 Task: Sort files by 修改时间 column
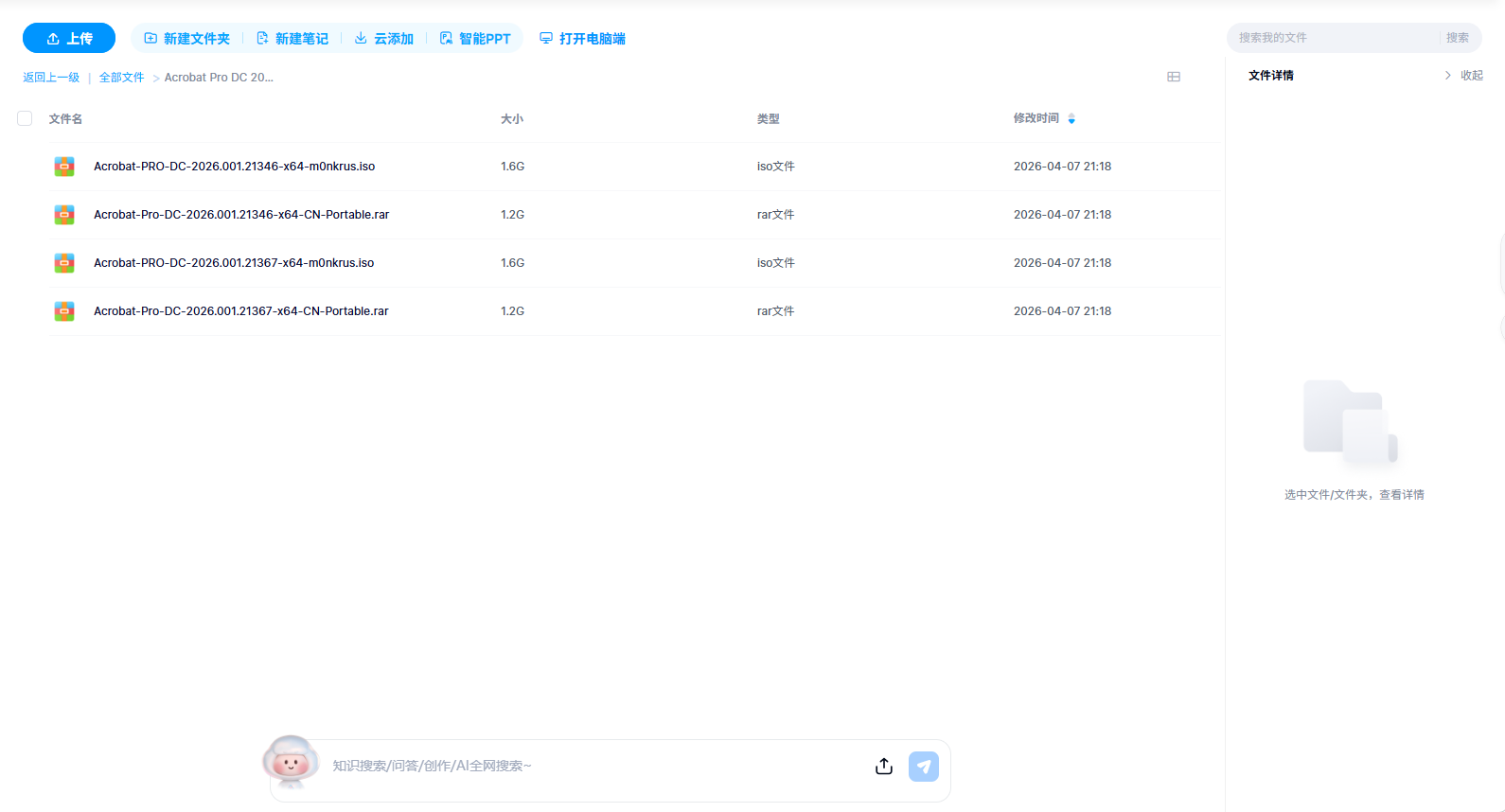click(1044, 118)
